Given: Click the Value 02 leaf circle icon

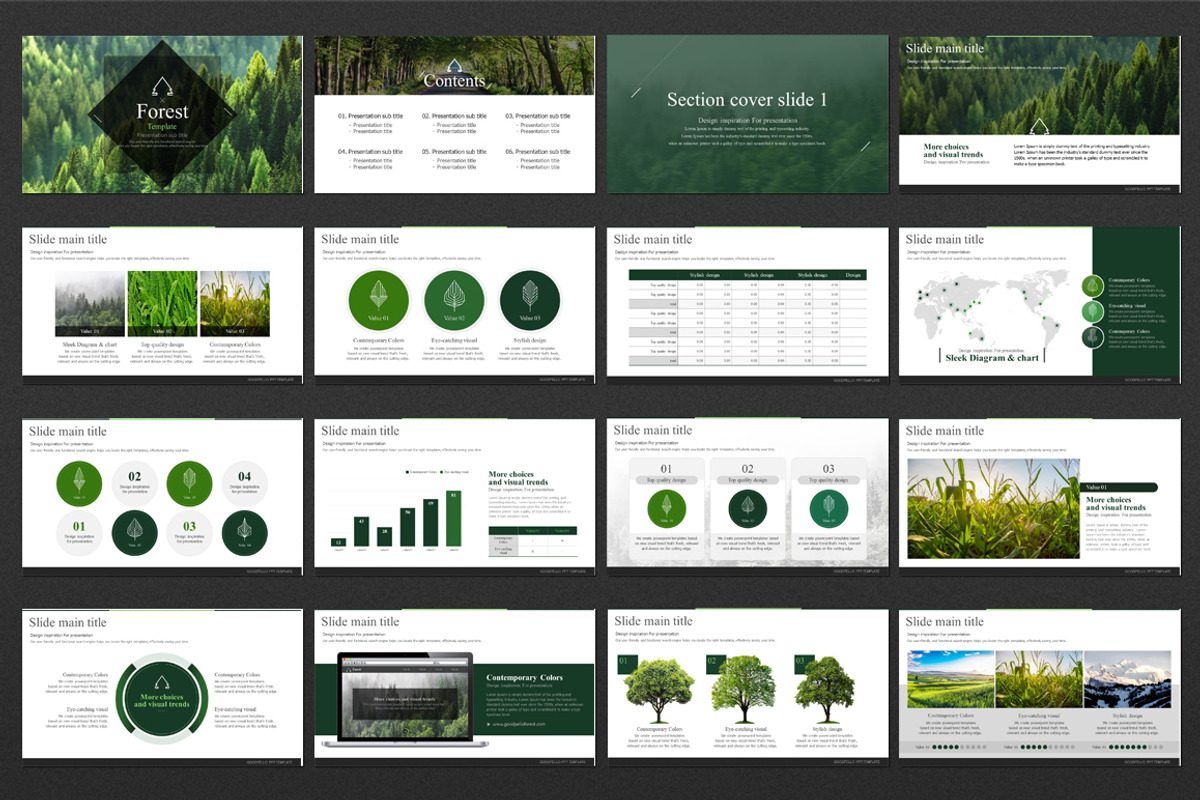Looking at the screenshot, I should 455,293.
